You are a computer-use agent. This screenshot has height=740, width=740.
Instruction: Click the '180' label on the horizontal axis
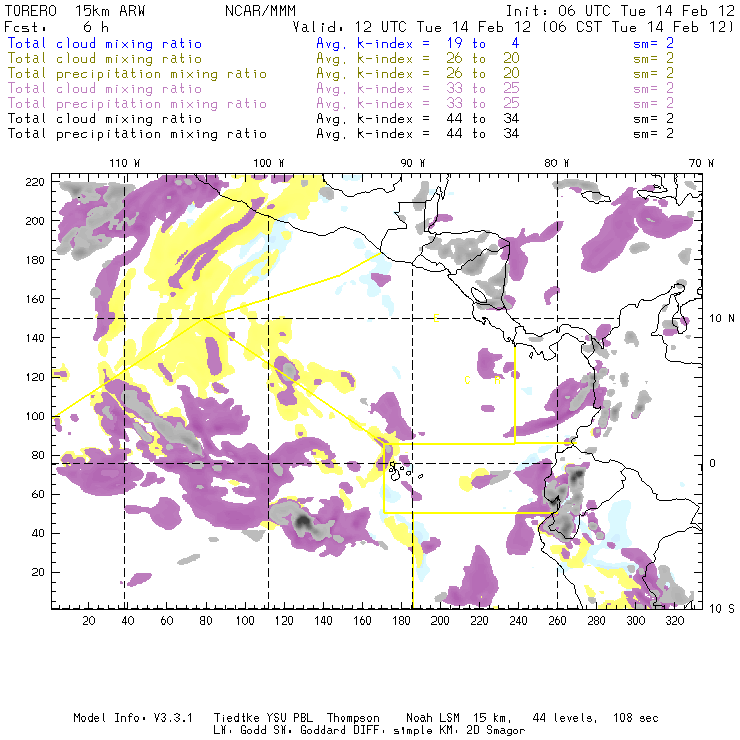[x=401, y=621]
